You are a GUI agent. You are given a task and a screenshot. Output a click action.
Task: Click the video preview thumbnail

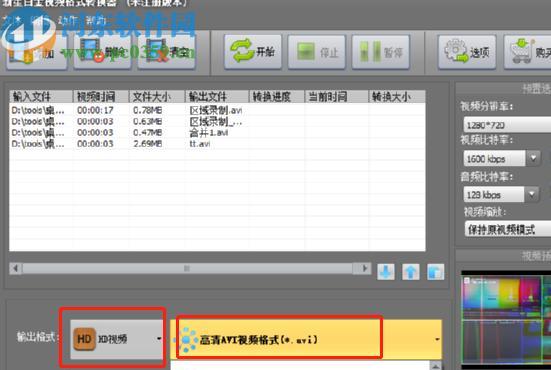click(x=506, y=318)
